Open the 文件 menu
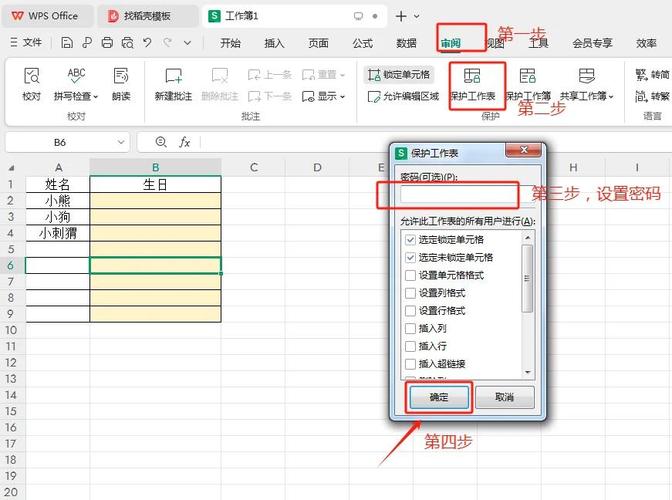The height and width of the screenshot is (500, 672). [27, 42]
